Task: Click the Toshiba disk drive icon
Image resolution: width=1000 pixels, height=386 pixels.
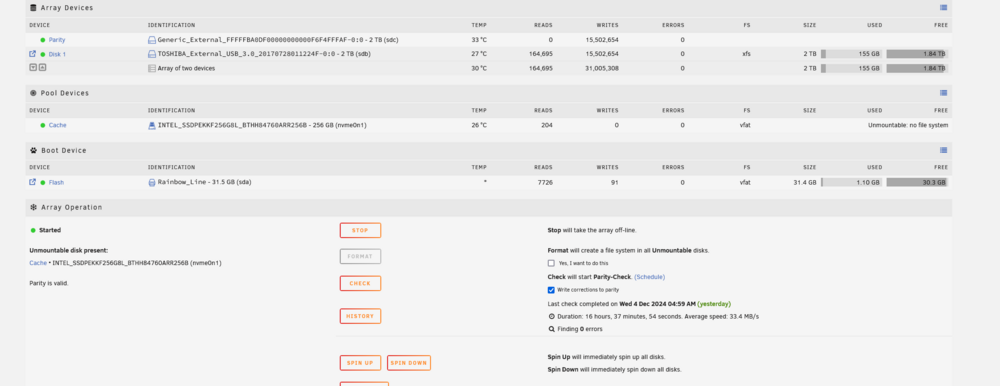Action: (152, 54)
